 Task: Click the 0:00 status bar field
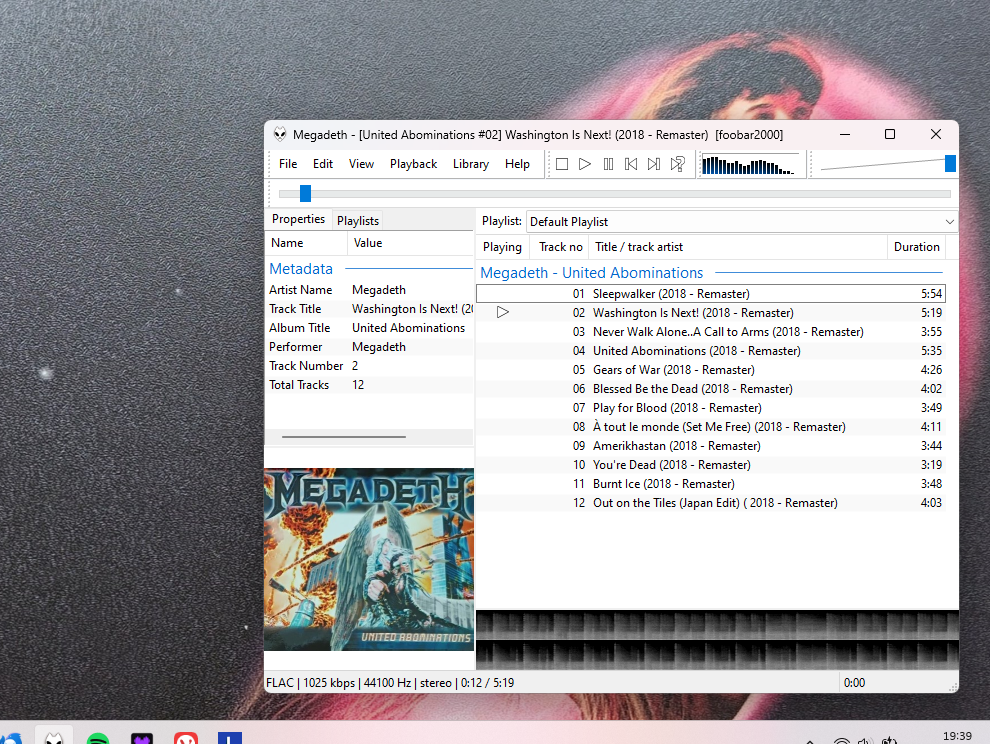coord(854,683)
